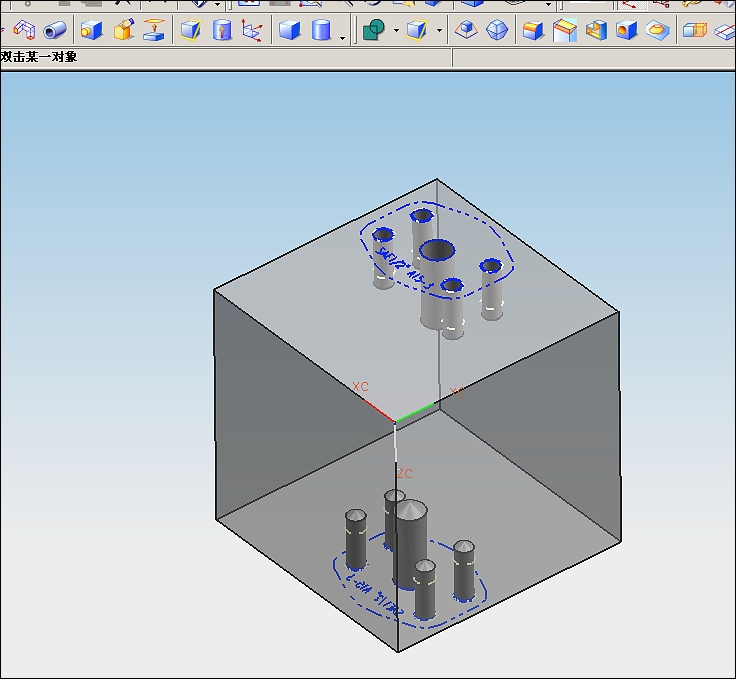Open the dropdown beside the second Trim Body icon

[439, 31]
